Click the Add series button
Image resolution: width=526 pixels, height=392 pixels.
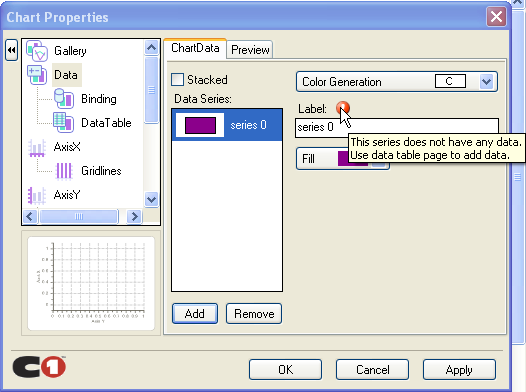(195, 314)
